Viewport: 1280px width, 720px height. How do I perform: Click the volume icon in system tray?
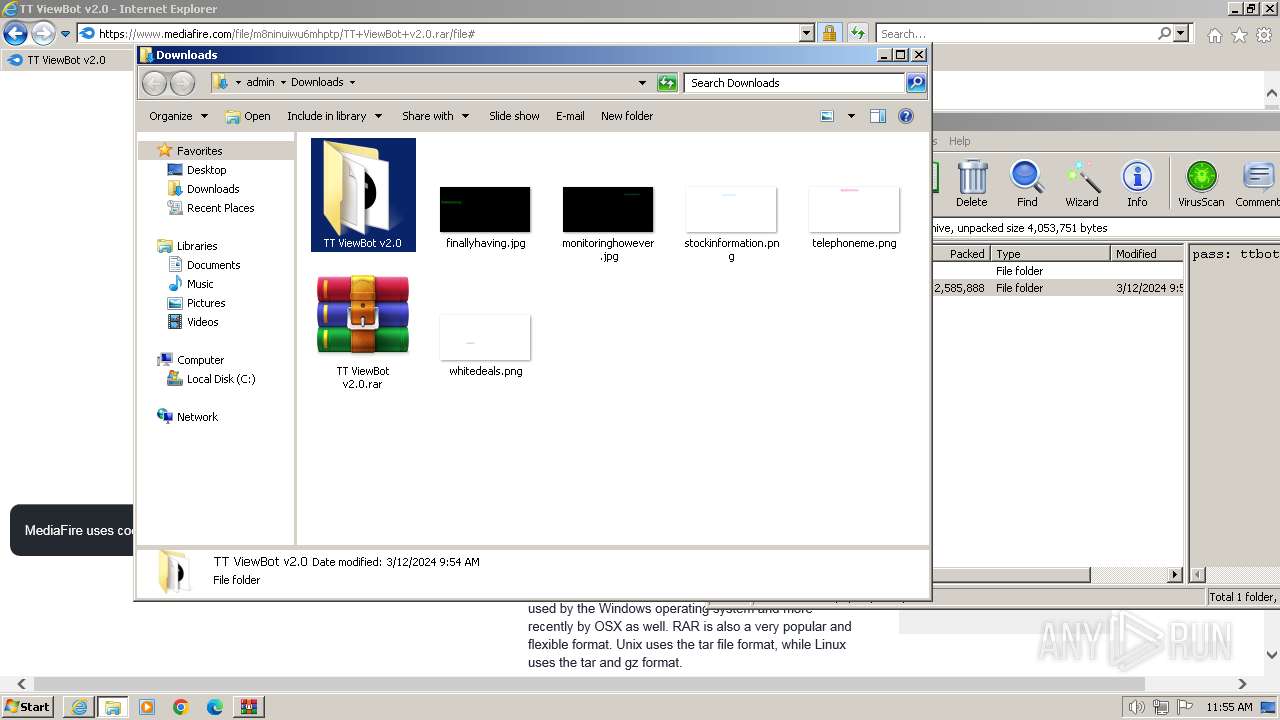point(1137,707)
